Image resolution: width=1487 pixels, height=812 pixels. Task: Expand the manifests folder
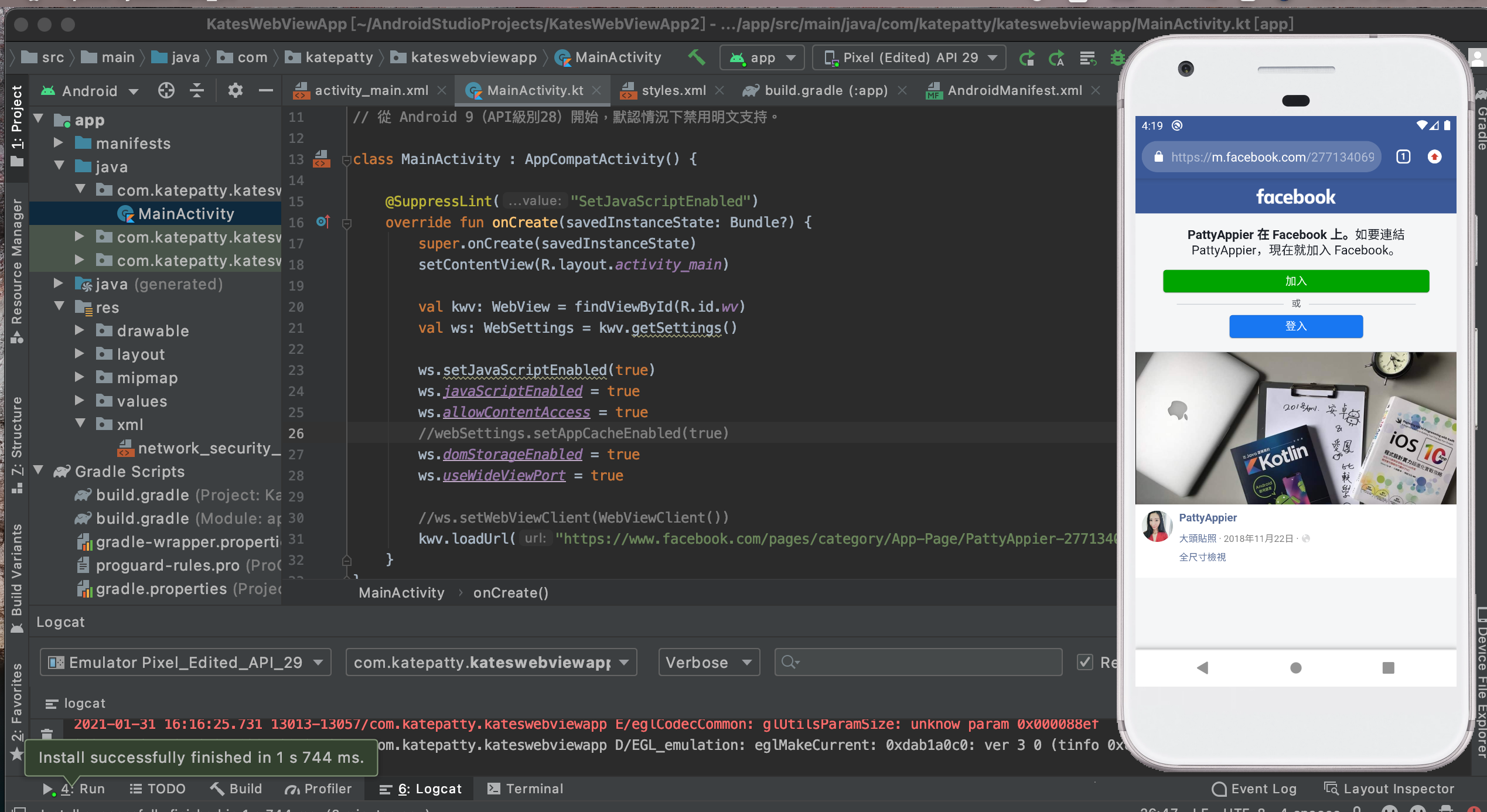pos(58,143)
